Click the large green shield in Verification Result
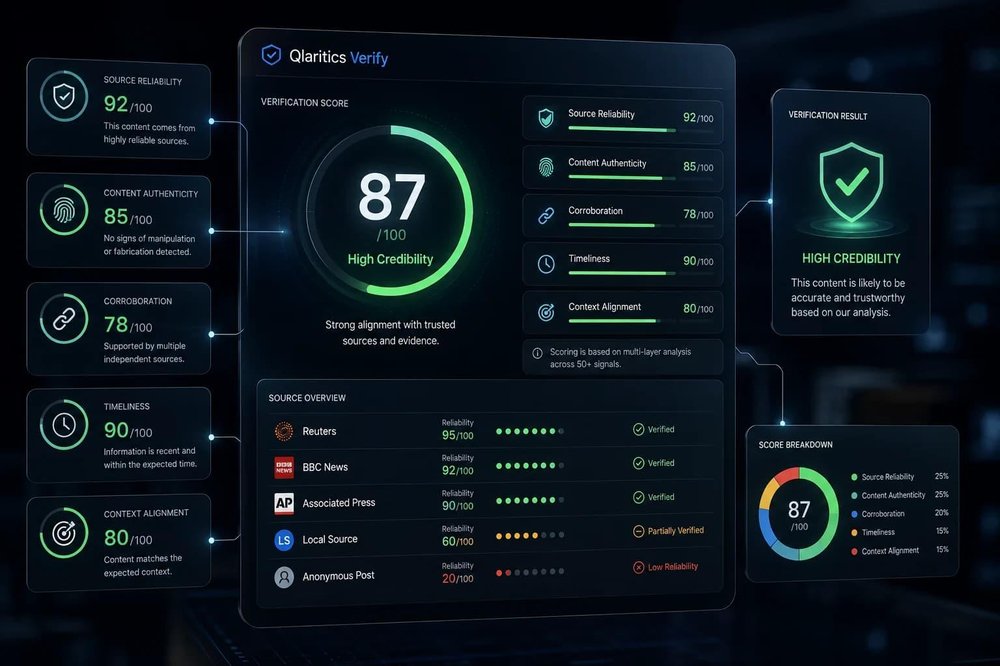The height and width of the screenshot is (666, 1000). (x=851, y=182)
